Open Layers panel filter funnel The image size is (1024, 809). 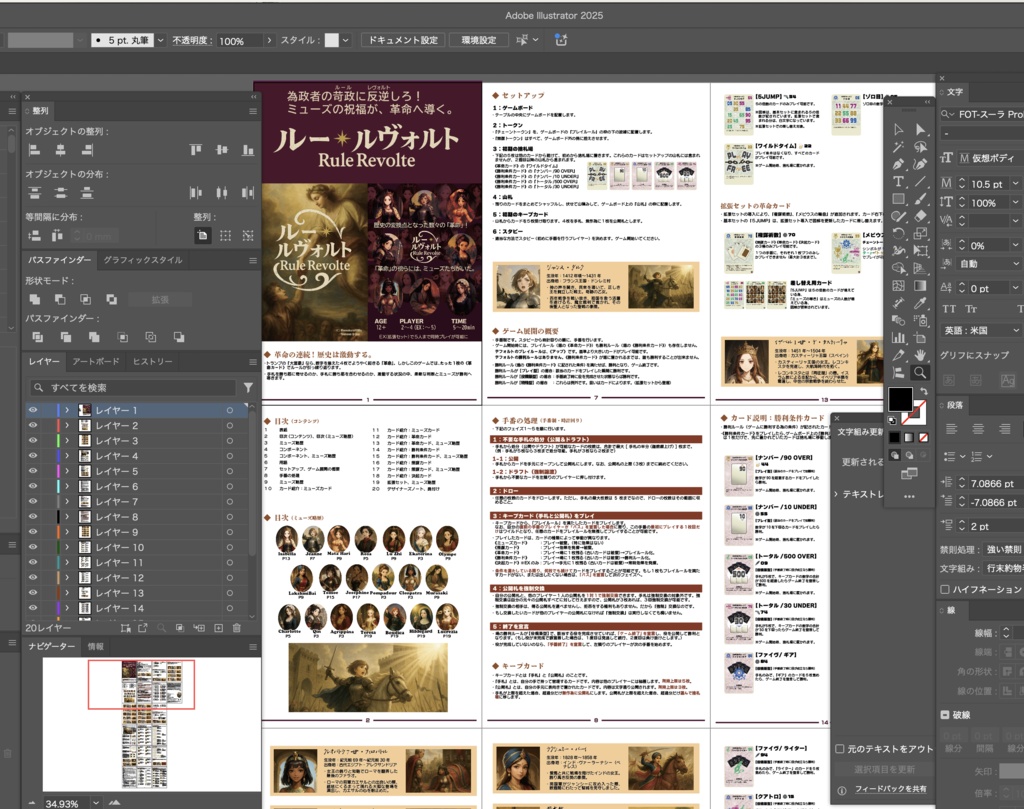coord(248,387)
